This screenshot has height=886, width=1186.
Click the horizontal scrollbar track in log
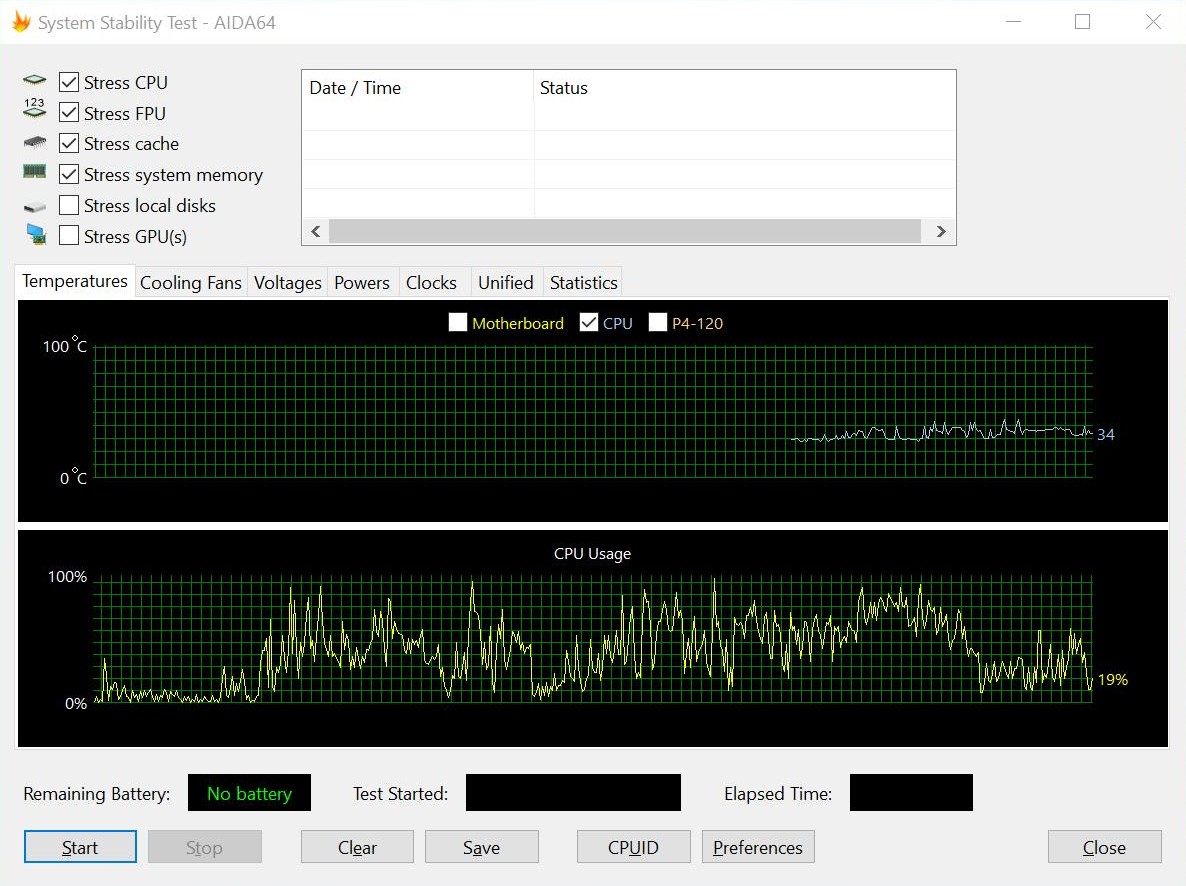point(625,232)
